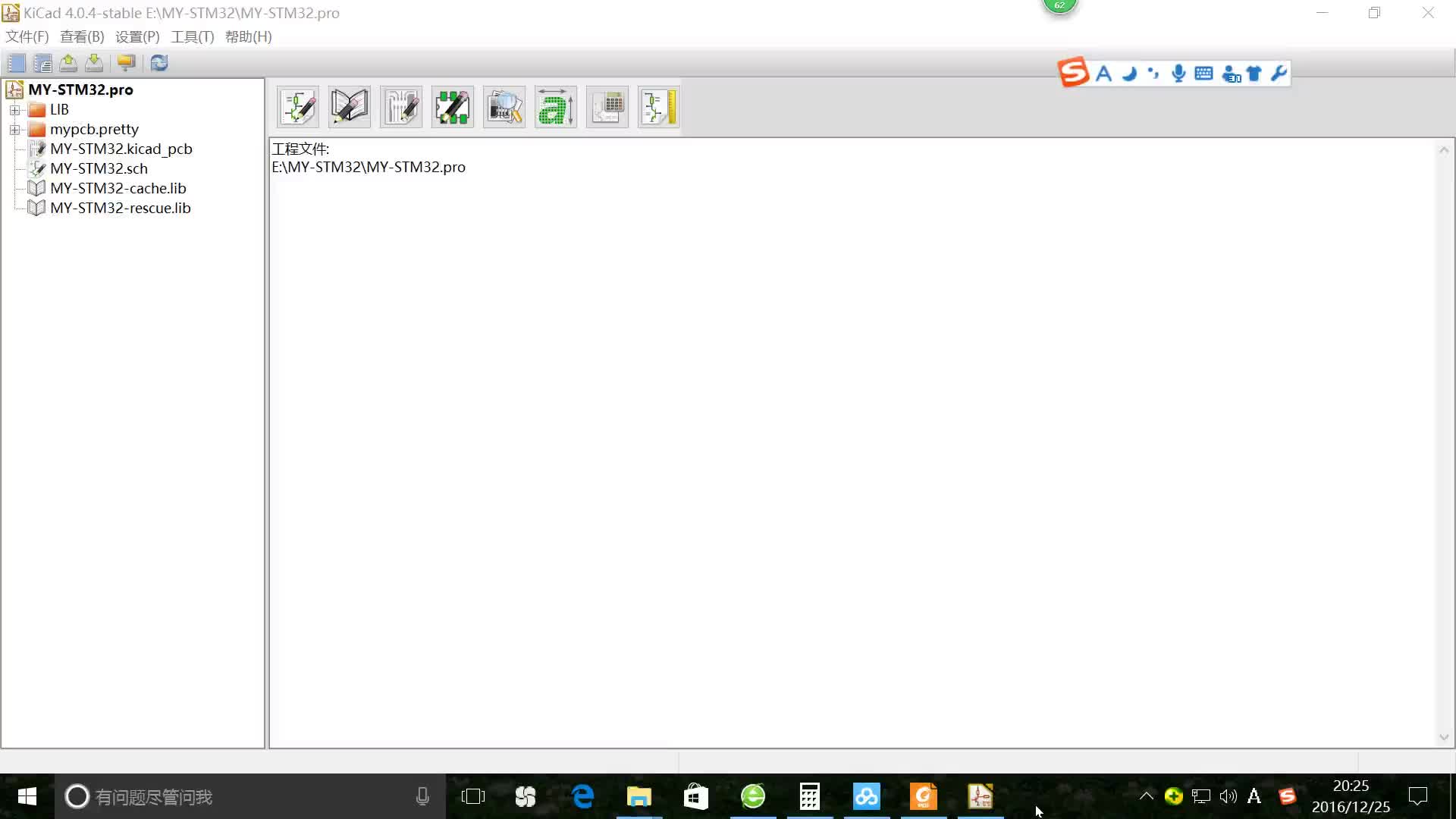Screen dimensions: 1456x819
Task: Click the Save Project toolbar icon
Action: [x=94, y=63]
